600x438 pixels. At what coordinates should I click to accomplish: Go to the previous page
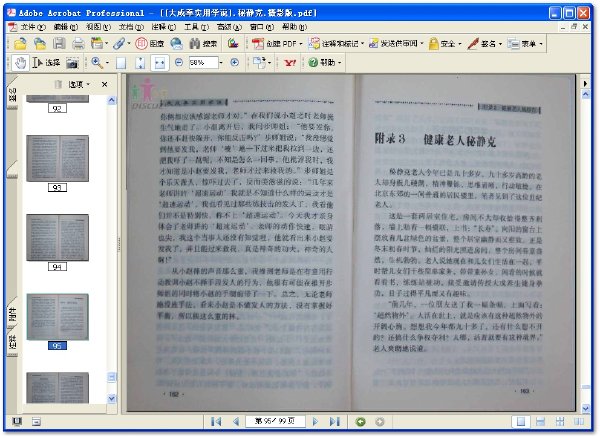[236, 422]
